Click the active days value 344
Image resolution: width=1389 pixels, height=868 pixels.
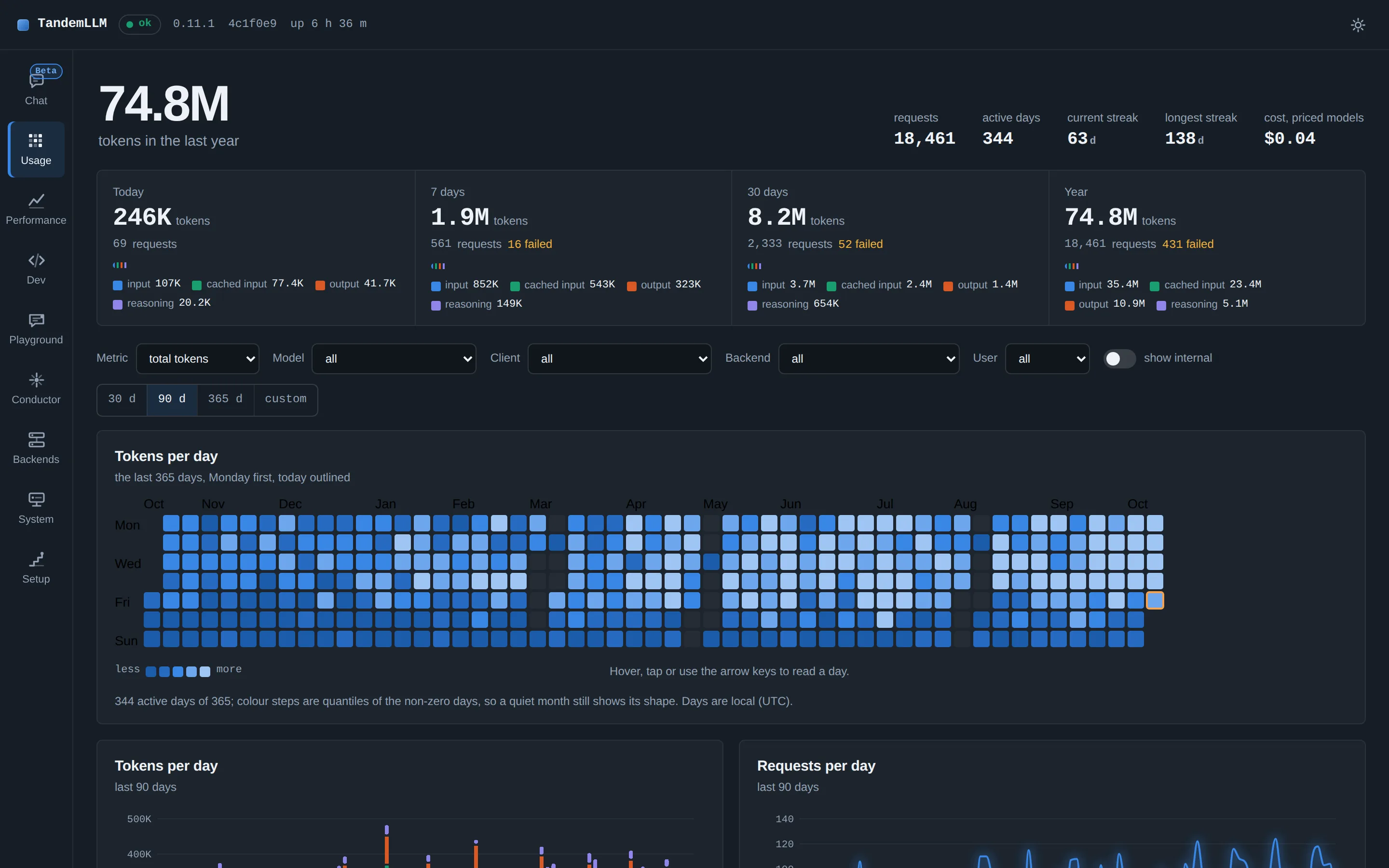tap(997, 138)
